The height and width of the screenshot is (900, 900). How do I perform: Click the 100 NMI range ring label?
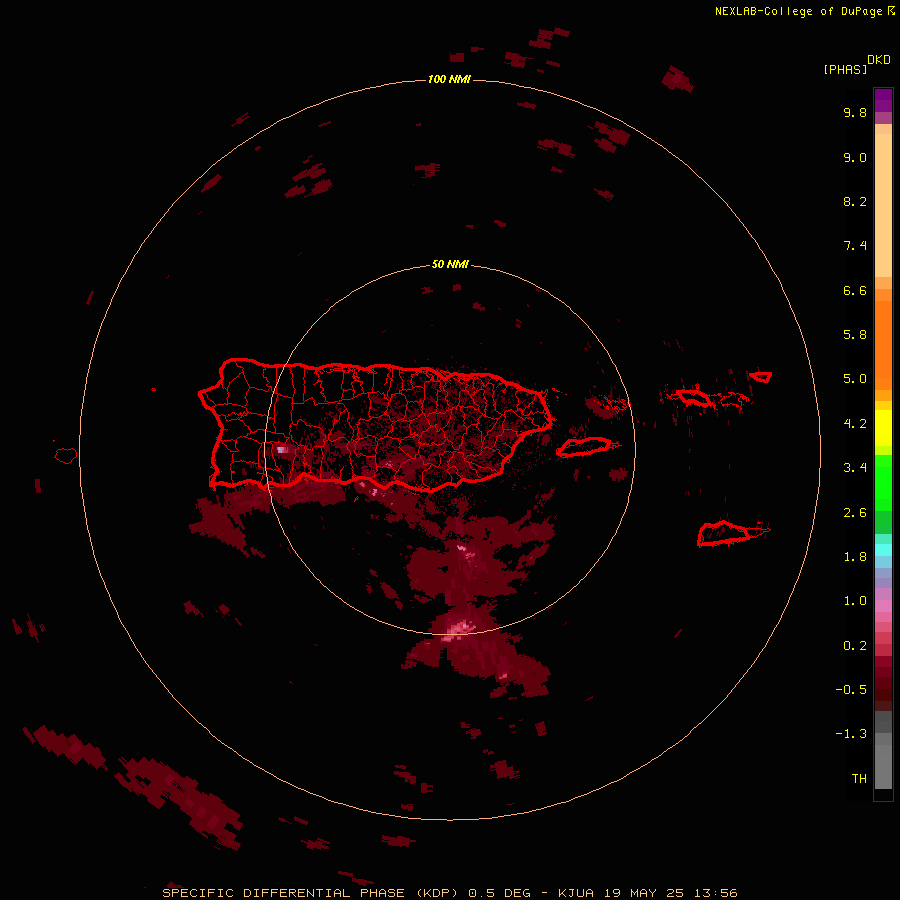[x=449, y=79]
